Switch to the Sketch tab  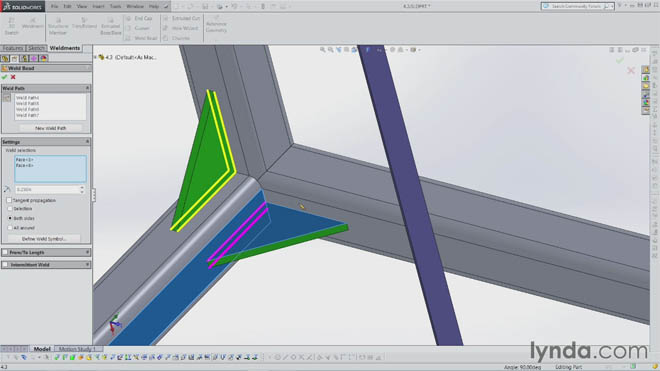tap(36, 48)
